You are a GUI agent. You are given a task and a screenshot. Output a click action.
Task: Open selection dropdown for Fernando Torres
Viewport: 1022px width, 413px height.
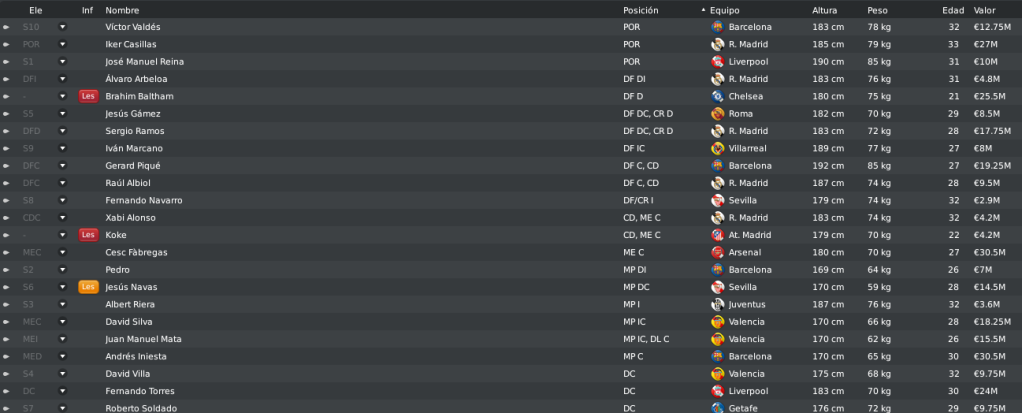63,391
